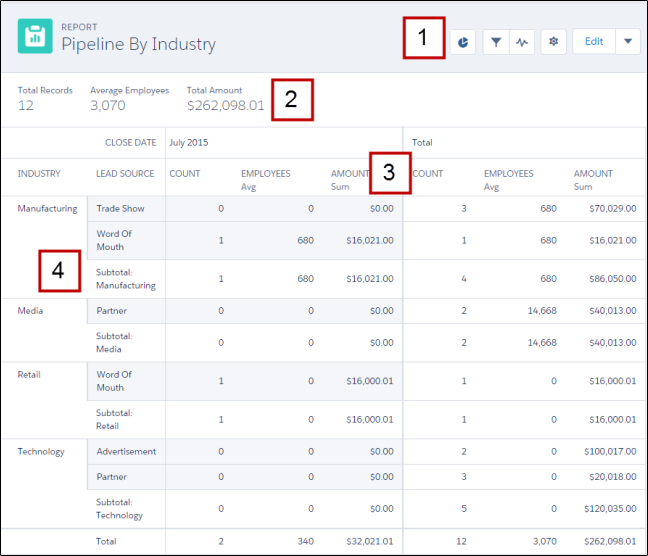The width and height of the screenshot is (648, 556).
Task: Click the Retail industry row label
Action: tap(29, 375)
